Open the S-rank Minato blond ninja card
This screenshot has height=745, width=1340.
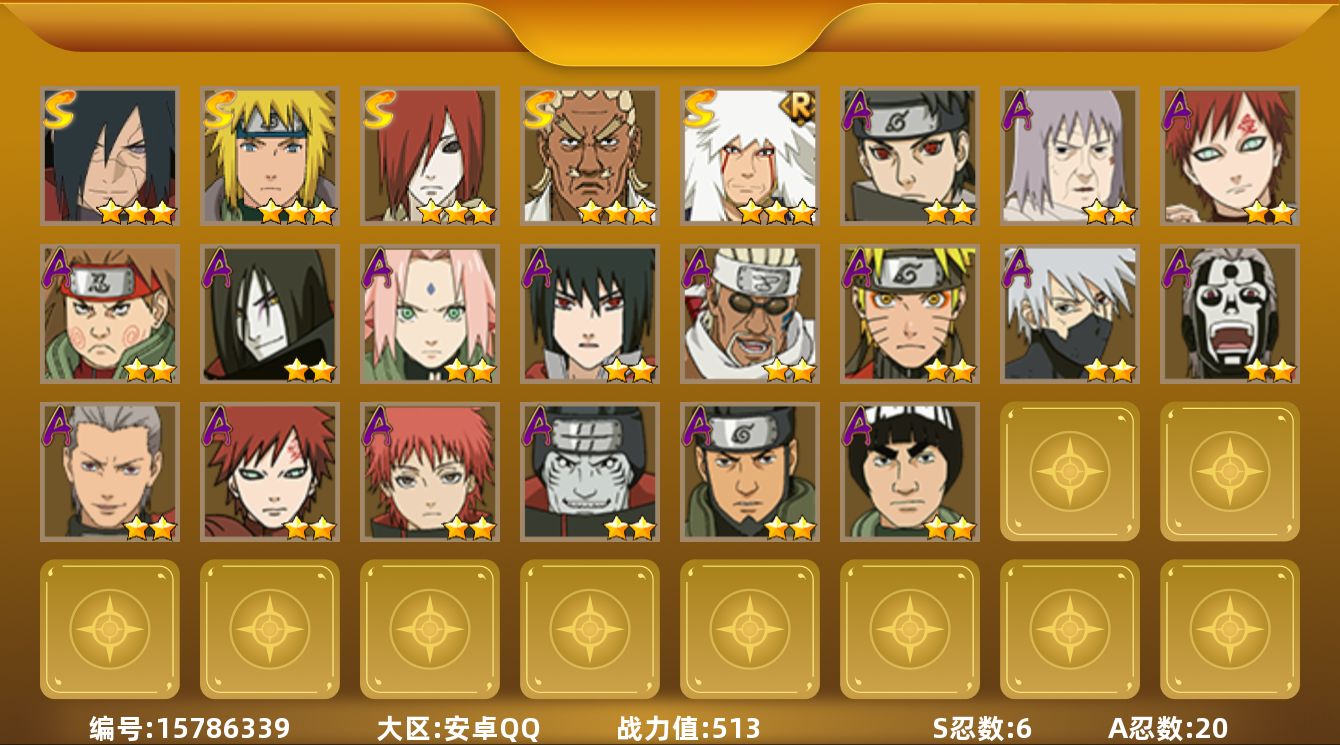click(270, 155)
